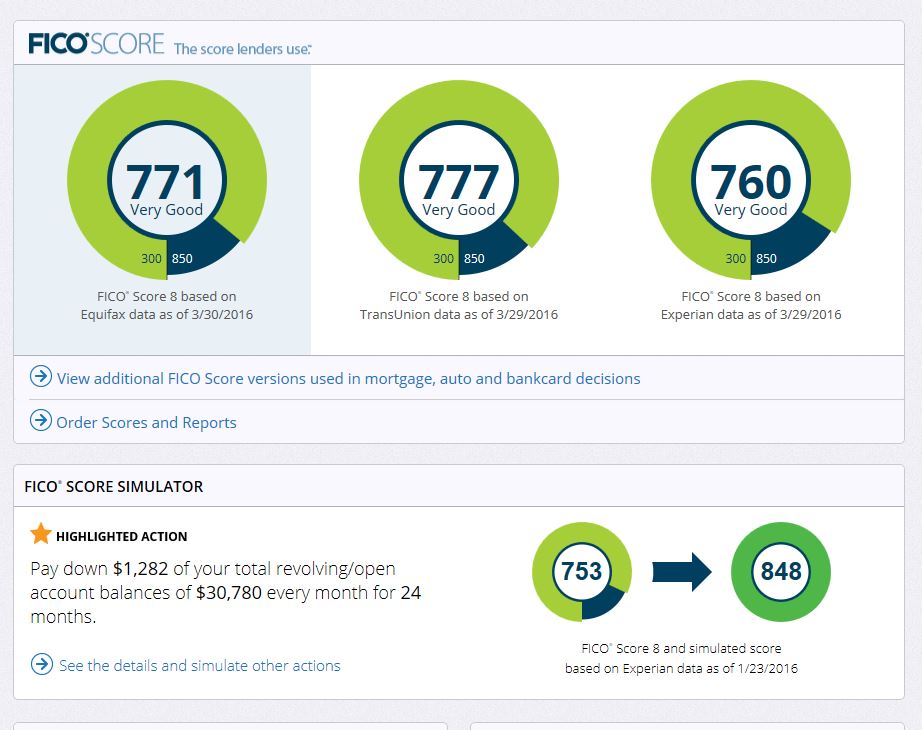Select the Experian 760 score gauge

(750, 180)
